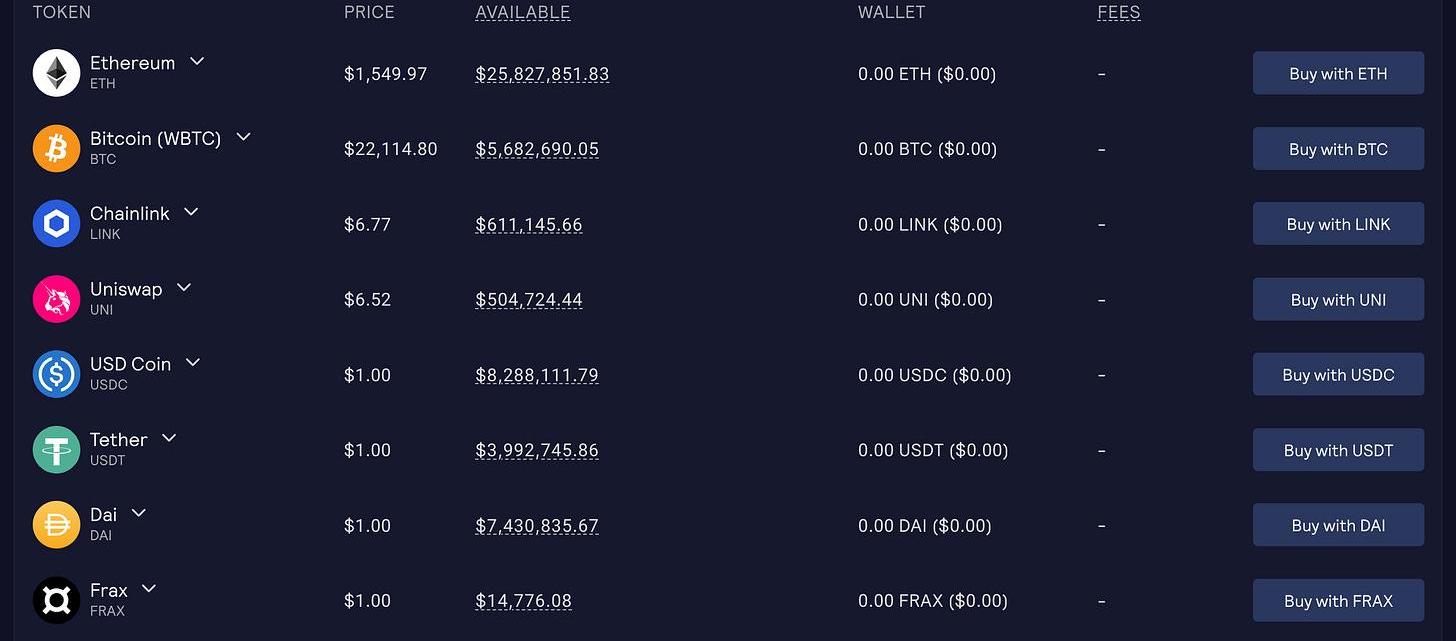
Task: Expand the Ethereum token dropdown chevron
Action: [x=197, y=62]
